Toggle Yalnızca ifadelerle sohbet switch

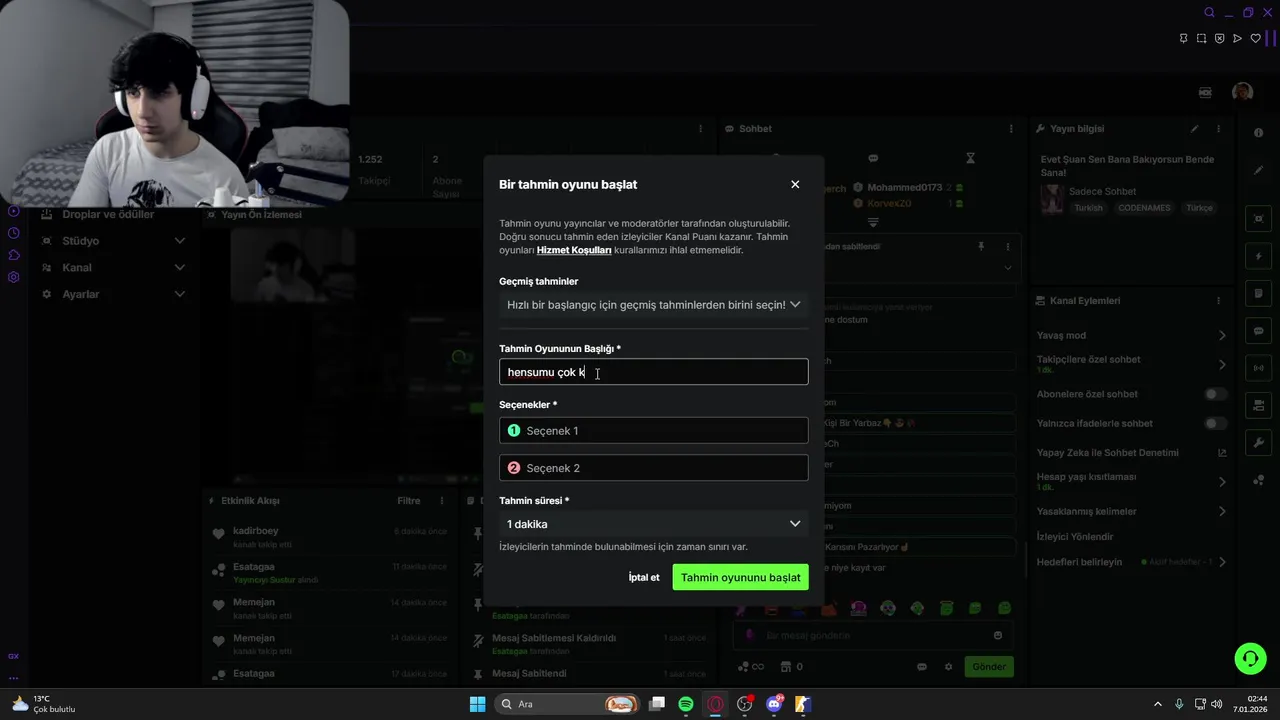click(x=1215, y=423)
